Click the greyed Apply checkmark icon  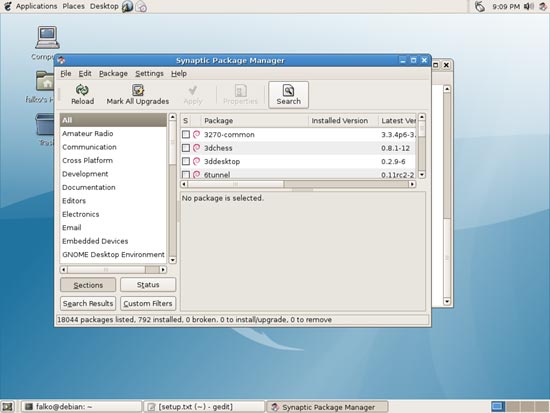click(193, 90)
